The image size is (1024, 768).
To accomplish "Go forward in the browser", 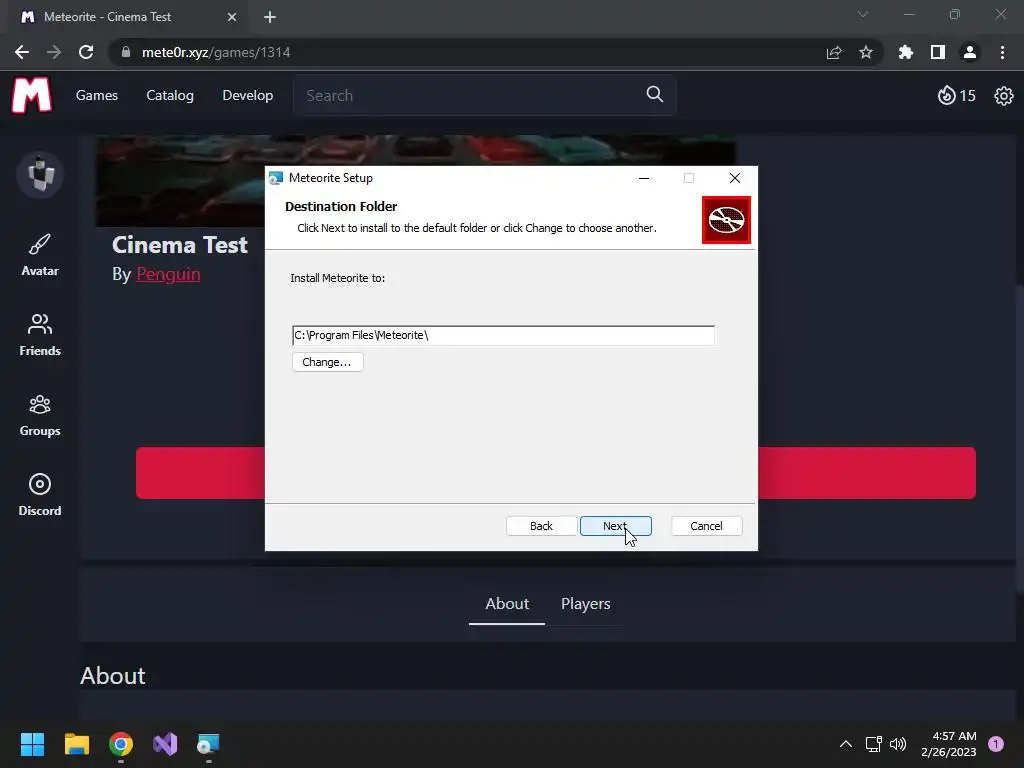I will tap(54, 52).
